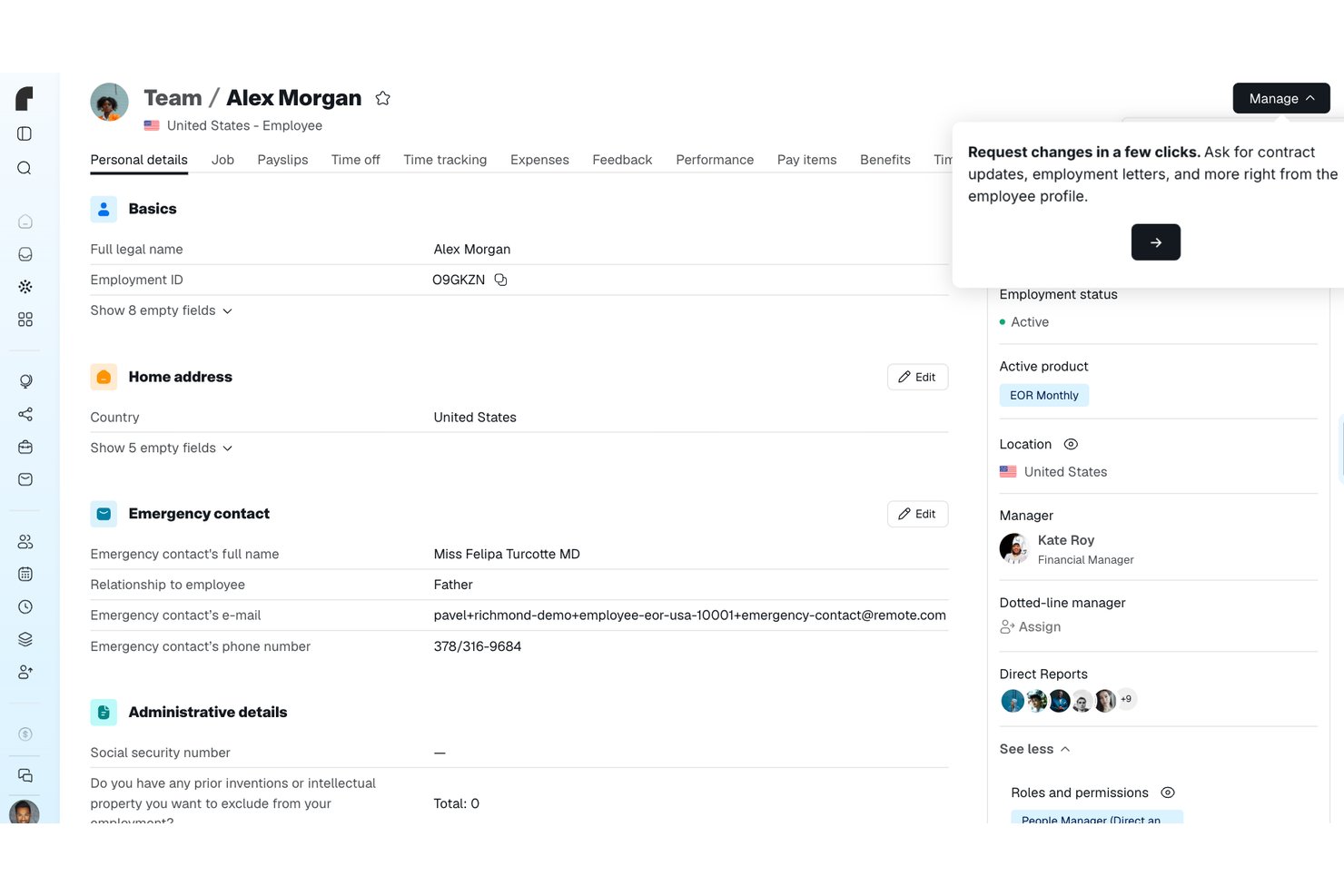1344x896 pixels.
Task: Copy the Employment ID O9GKZN
Action: [x=500, y=280]
